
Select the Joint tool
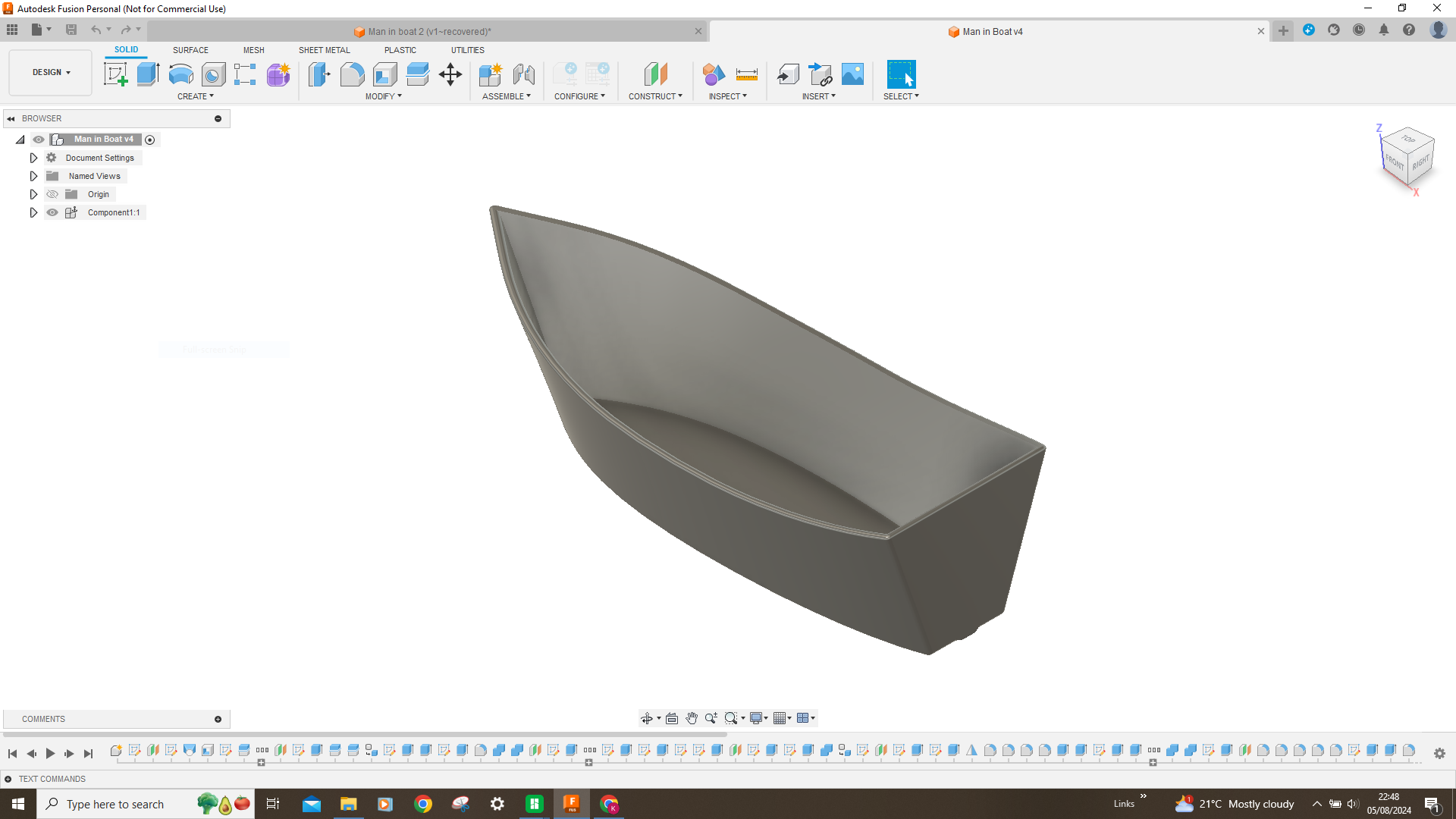click(523, 74)
